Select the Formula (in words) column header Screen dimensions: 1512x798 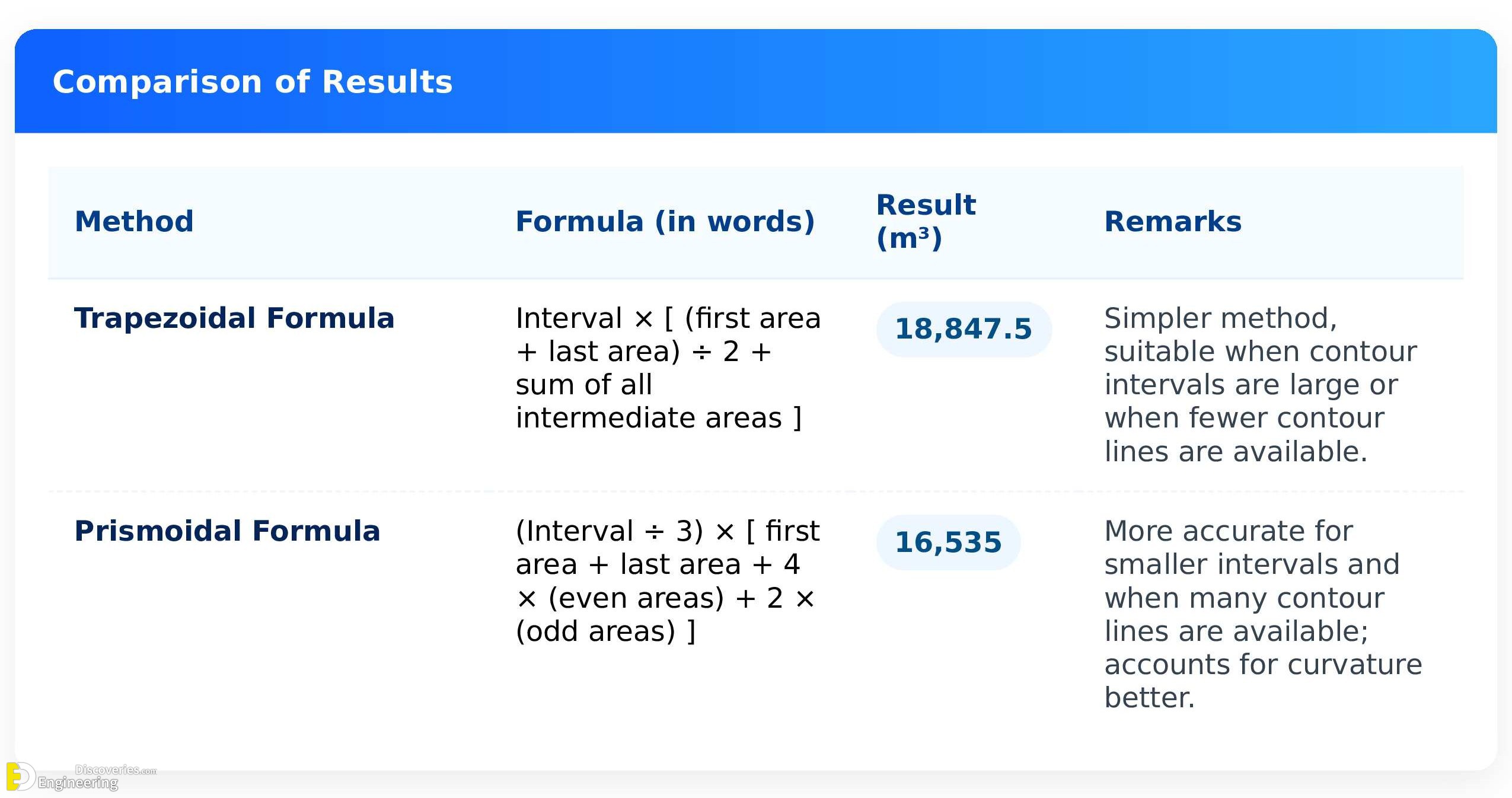tap(665, 221)
